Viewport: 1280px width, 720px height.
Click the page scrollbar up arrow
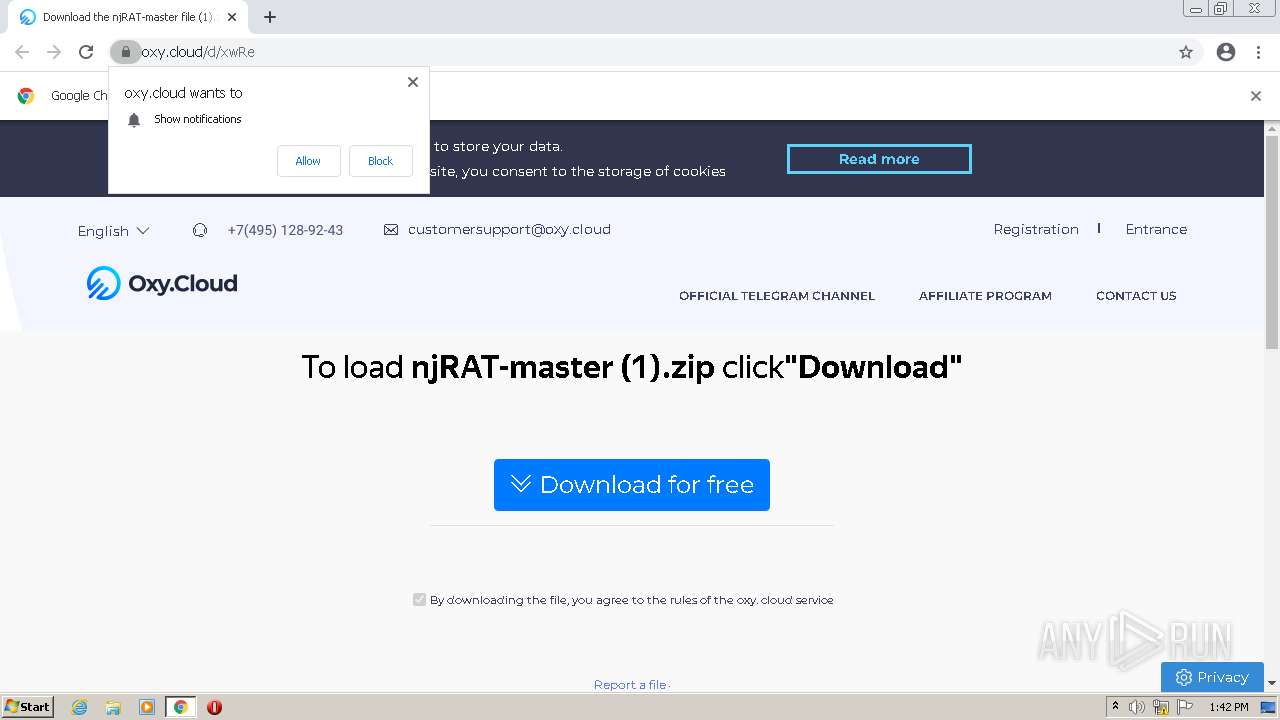(x=1272, y=128)
